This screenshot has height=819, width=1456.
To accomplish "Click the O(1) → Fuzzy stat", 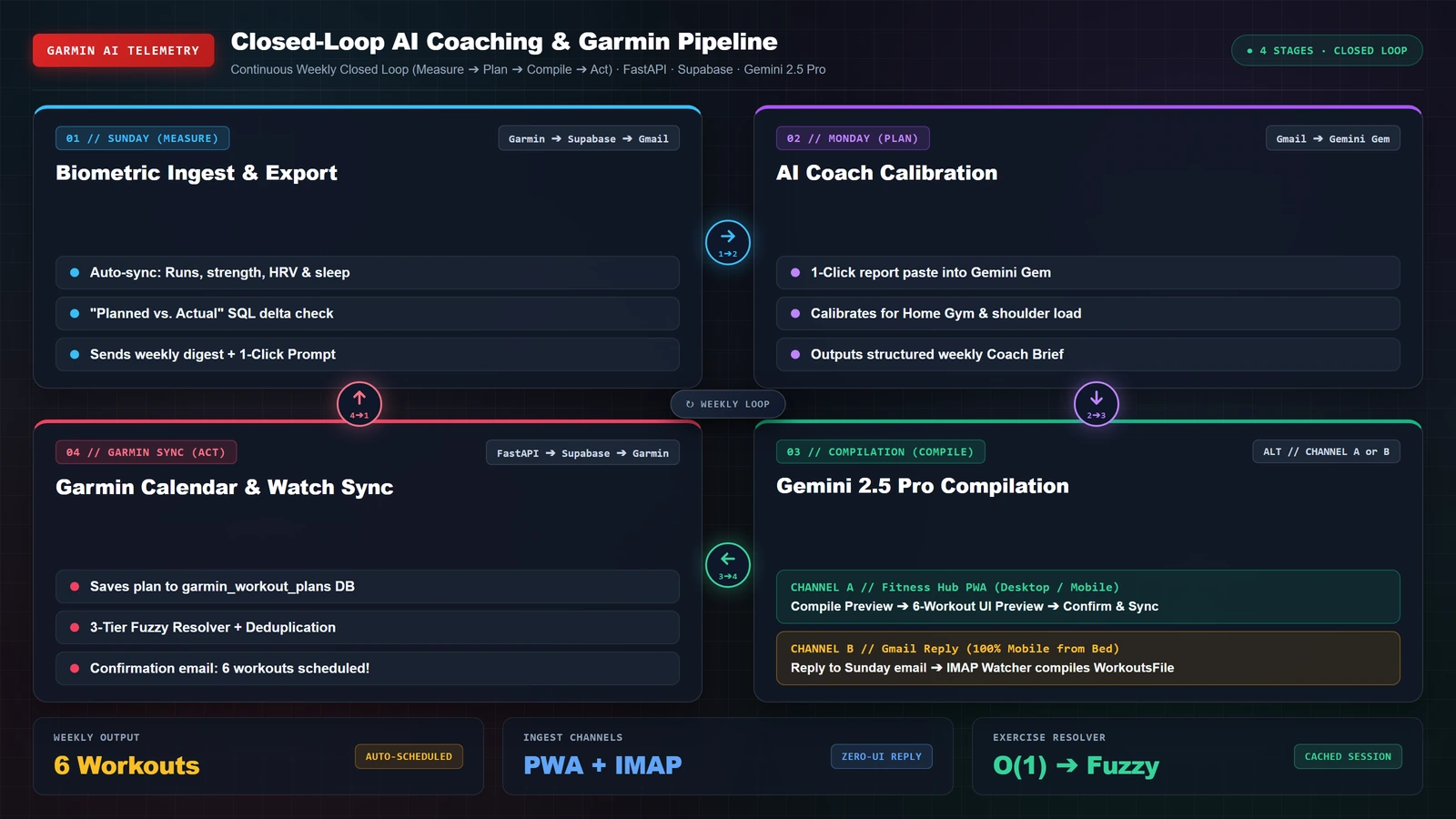I will click(x=1076, y=766).
